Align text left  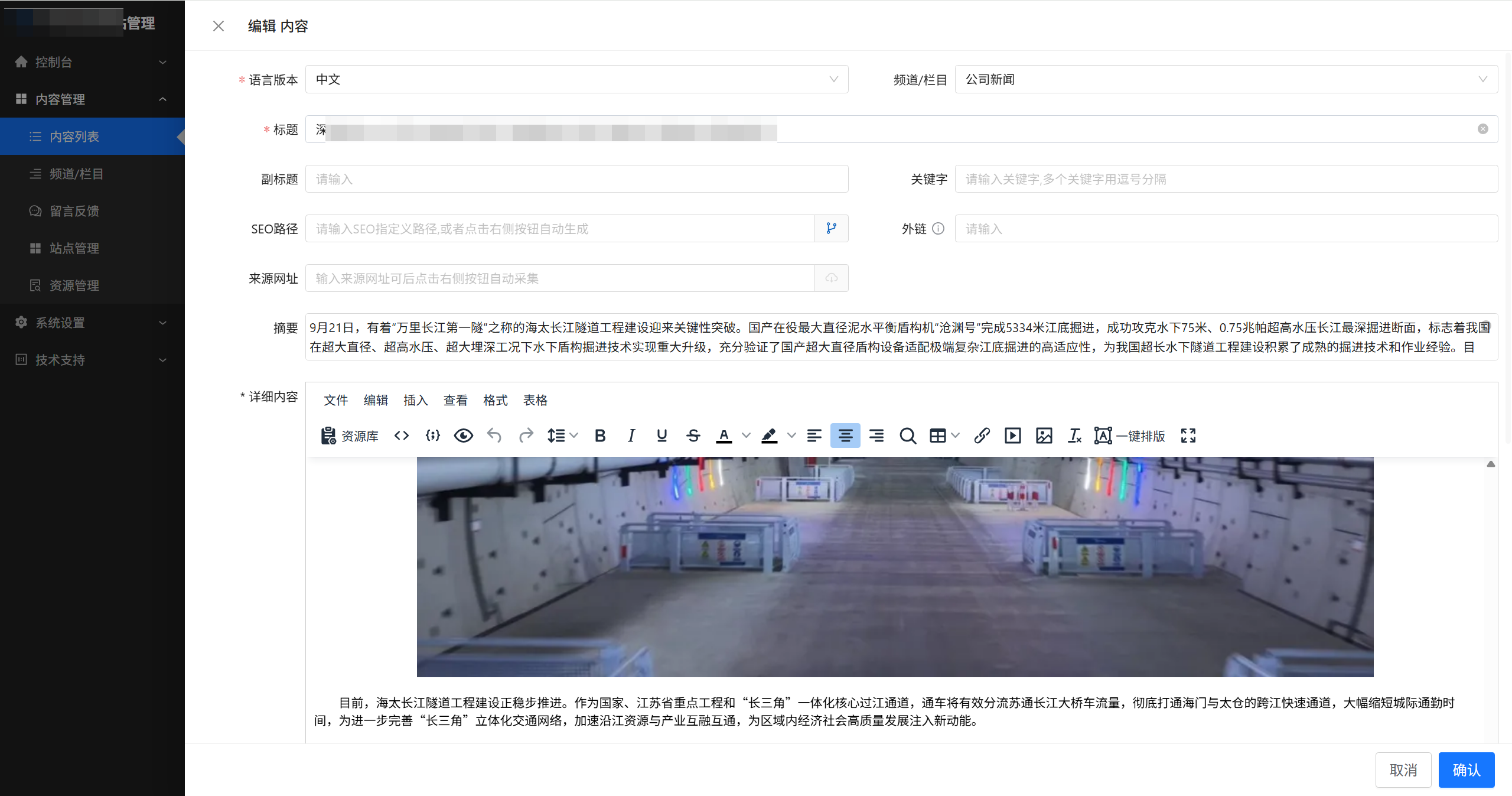(x=814, y=436)
